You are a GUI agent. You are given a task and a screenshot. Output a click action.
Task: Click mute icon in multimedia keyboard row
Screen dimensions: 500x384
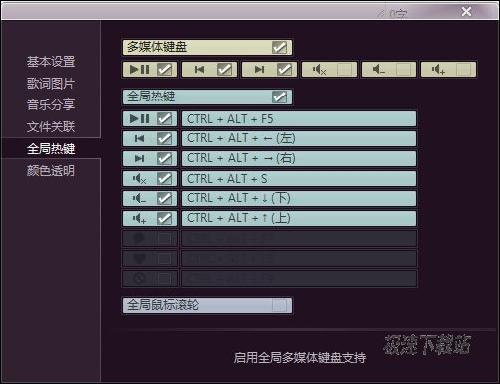coord(319,70)
